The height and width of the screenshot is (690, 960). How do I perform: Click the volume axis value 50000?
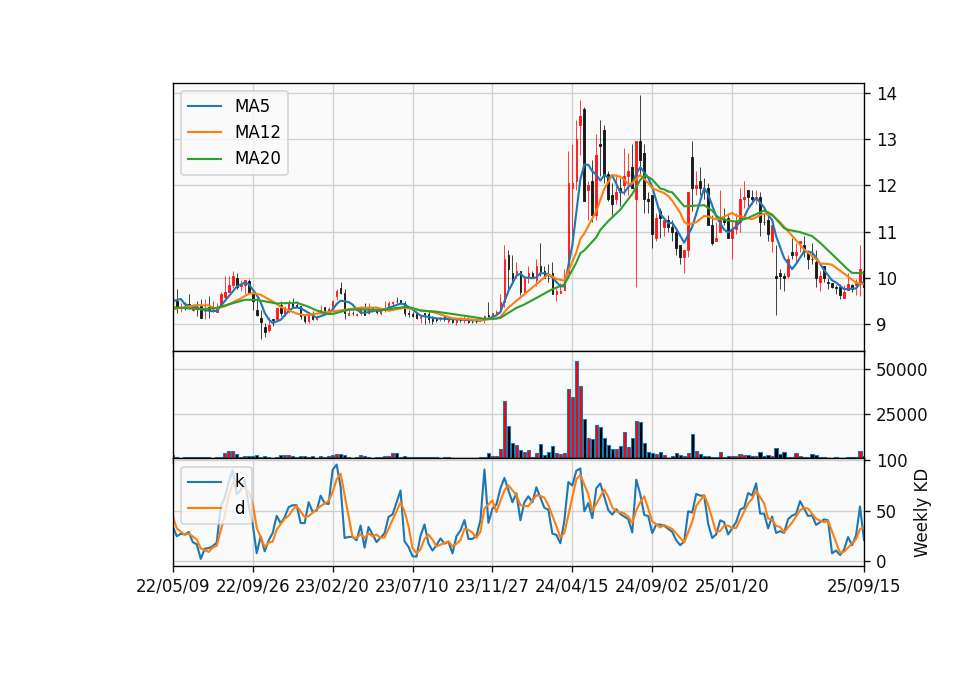tap(902, 370)
